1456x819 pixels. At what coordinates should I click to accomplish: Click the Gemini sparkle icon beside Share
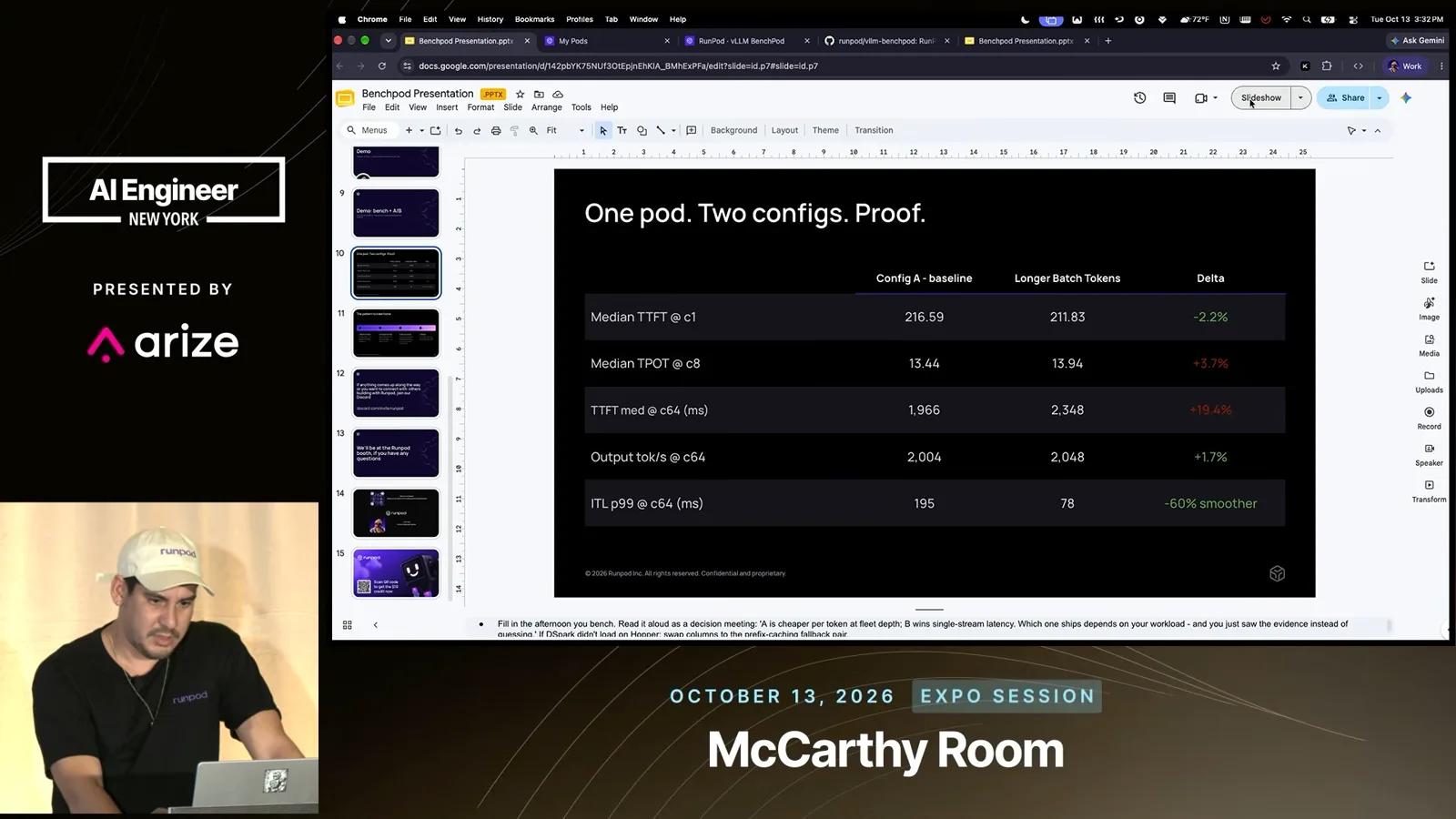[1406, 97]
